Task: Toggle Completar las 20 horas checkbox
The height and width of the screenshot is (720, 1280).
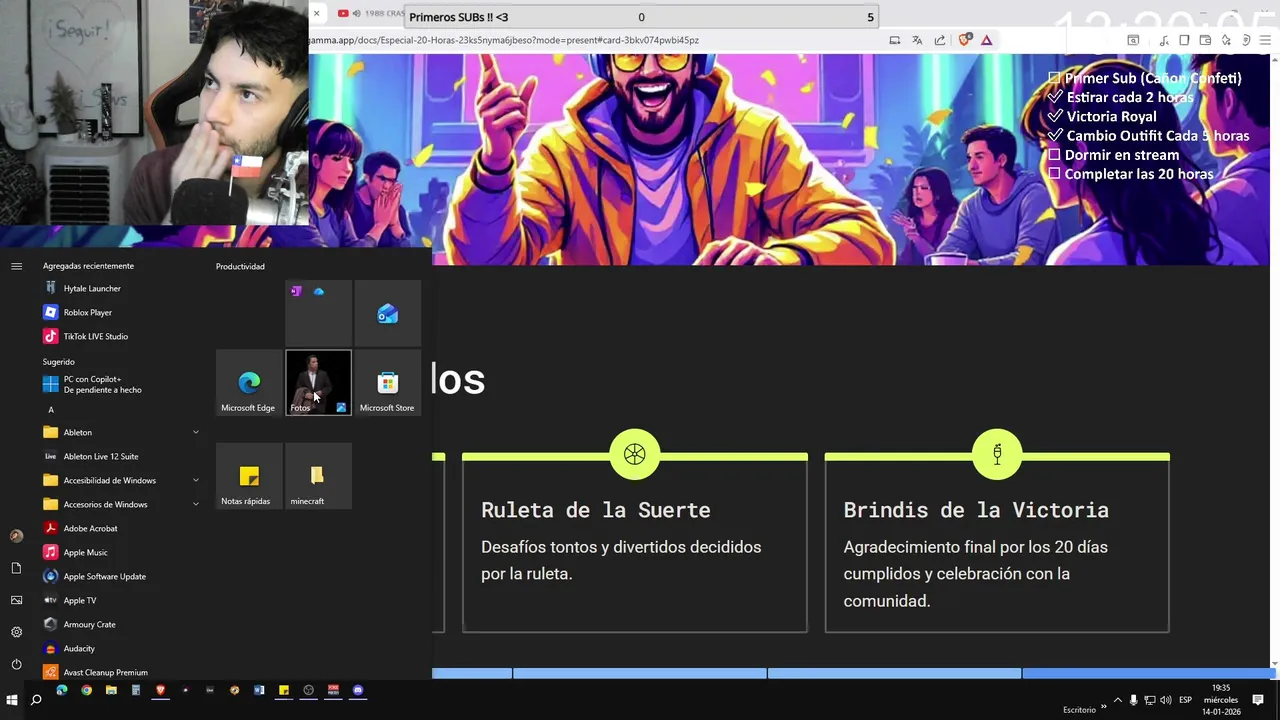Action: tap(1054, 173)
